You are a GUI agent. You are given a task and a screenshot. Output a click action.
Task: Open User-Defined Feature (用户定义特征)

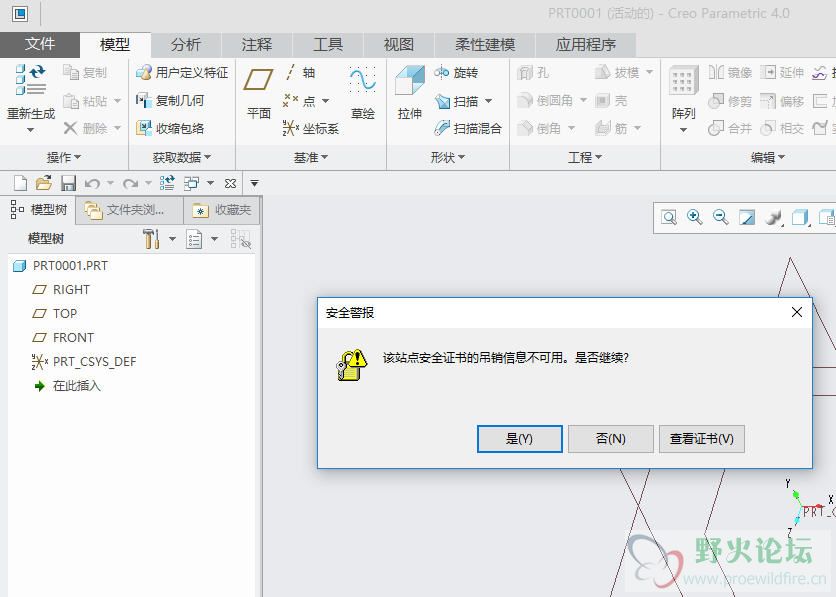182,72
